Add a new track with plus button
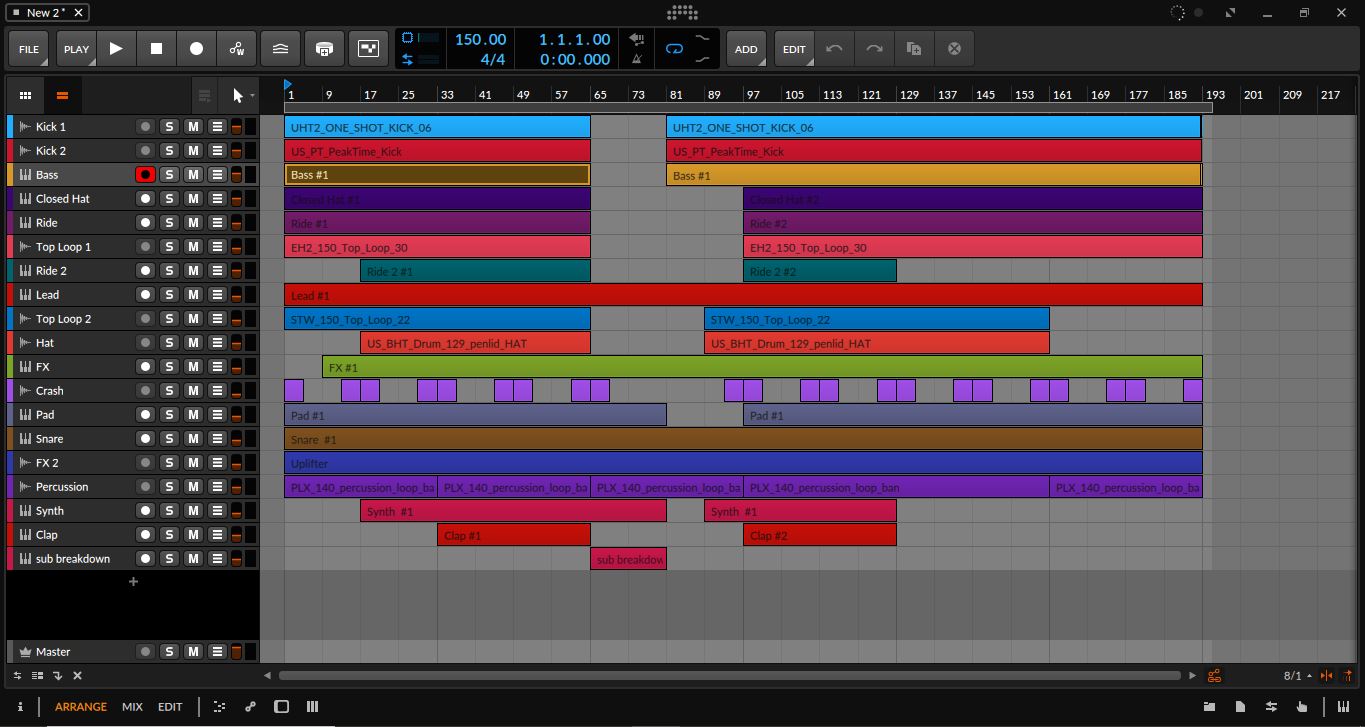The image size is (1365, 727). (x=133, y=582)
